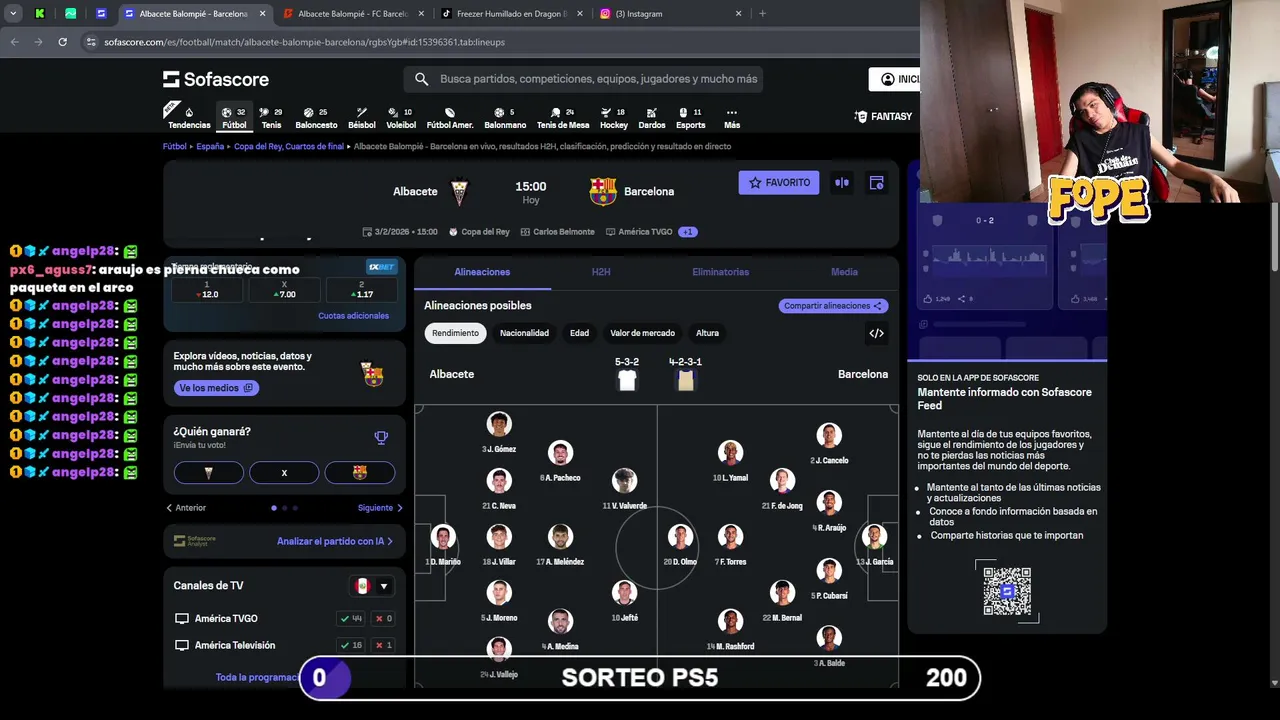Go to Siguiente card

point(380,508)
